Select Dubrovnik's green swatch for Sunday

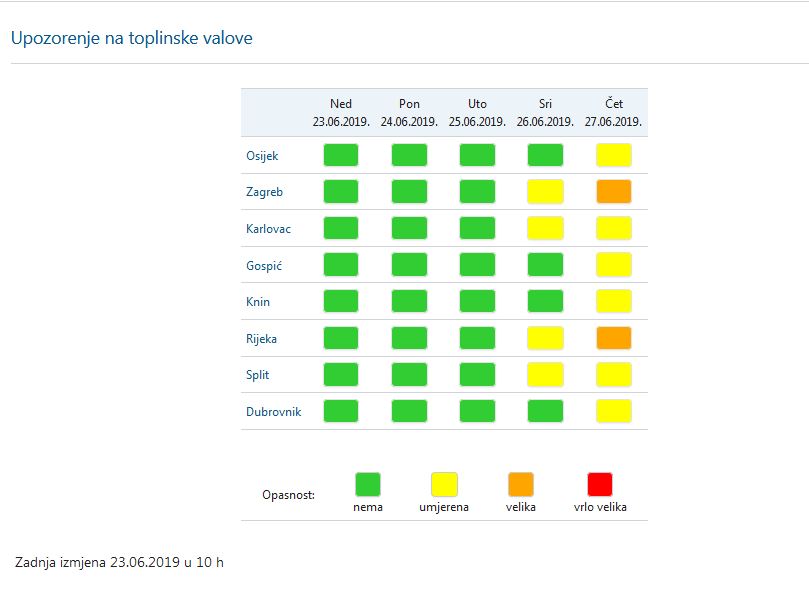tap(341, 411)
